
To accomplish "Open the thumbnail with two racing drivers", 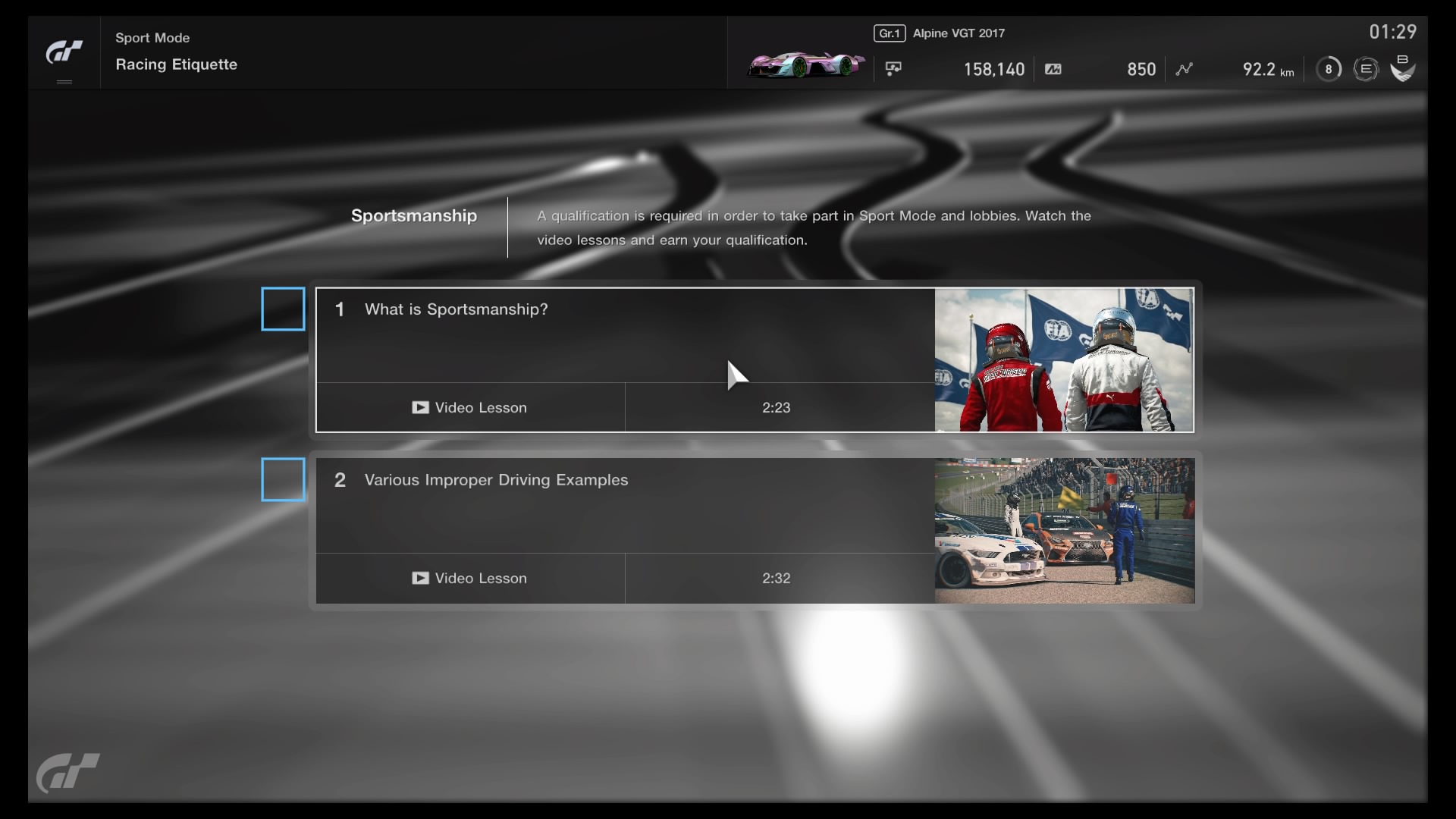I will point(1063,359).
